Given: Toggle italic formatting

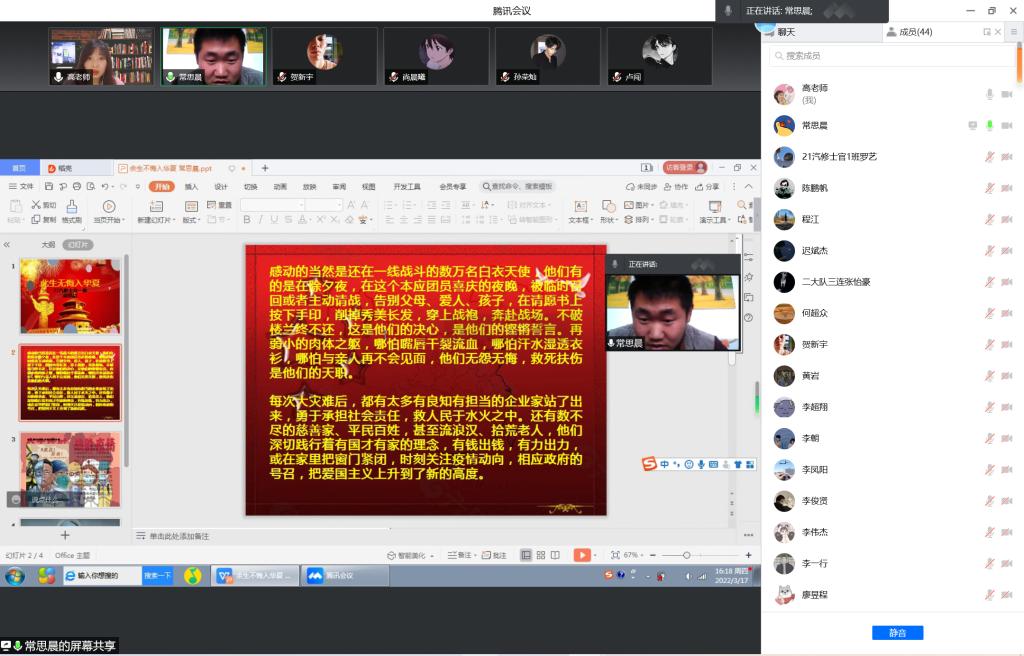Looking at the screenshot, I should 259,218.
